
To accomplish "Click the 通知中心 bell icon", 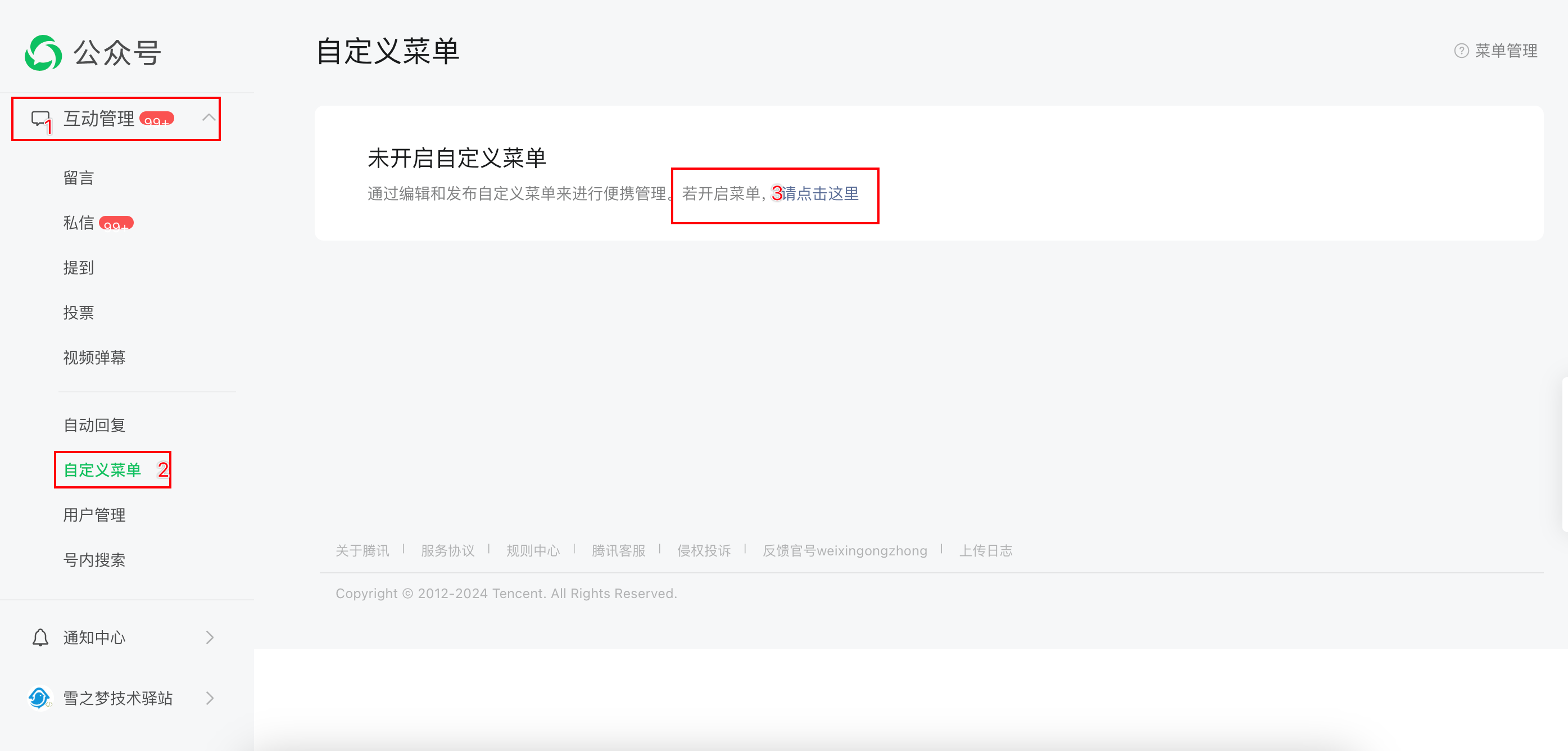I will pos(40,637).
